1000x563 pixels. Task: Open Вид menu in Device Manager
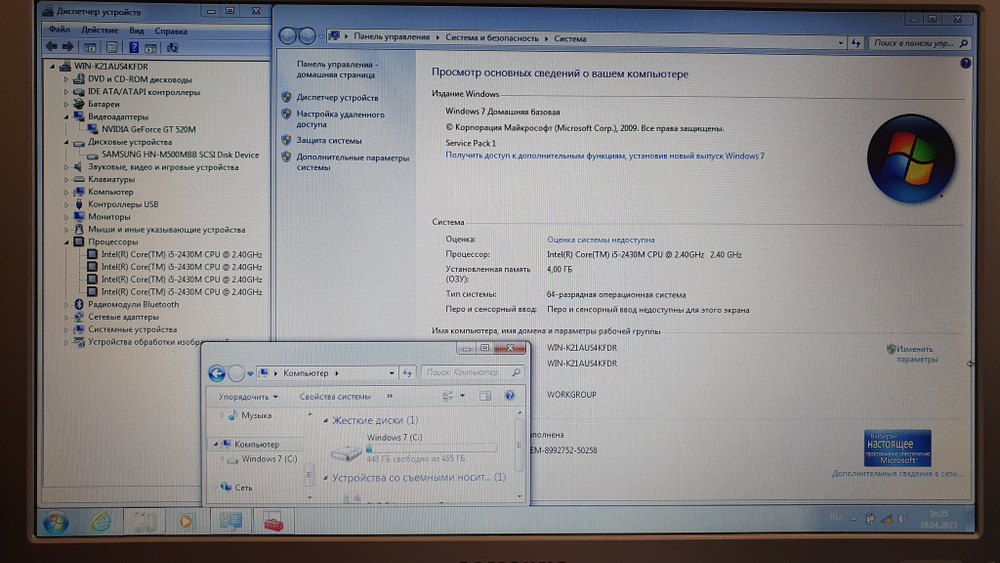tap(136, 31)
